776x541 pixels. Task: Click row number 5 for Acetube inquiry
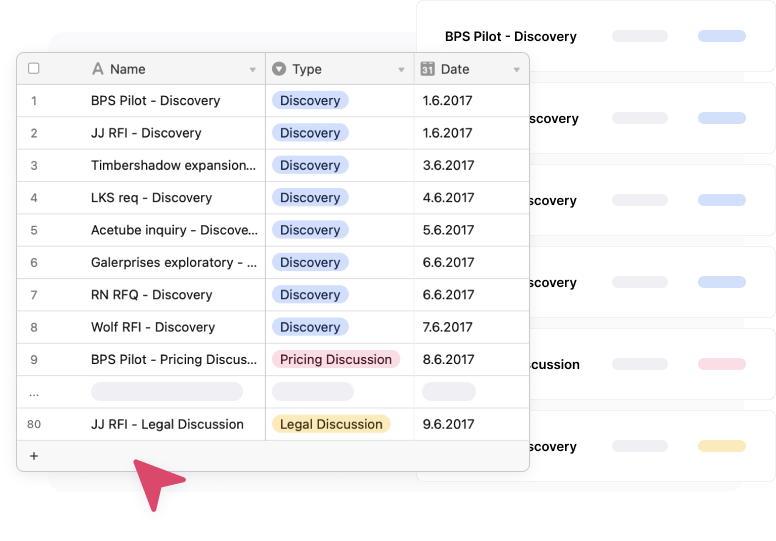34,230
